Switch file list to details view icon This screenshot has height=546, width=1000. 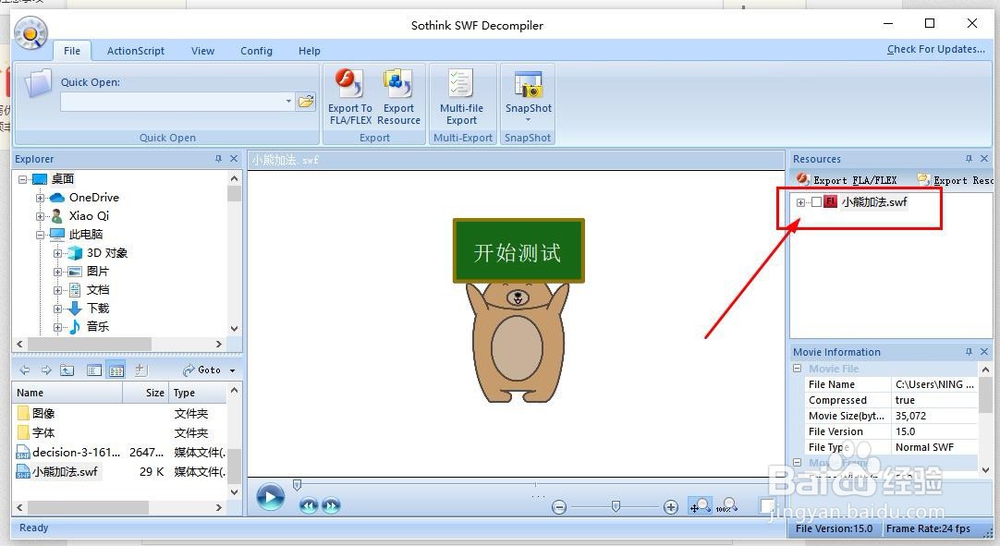[116, 370]
